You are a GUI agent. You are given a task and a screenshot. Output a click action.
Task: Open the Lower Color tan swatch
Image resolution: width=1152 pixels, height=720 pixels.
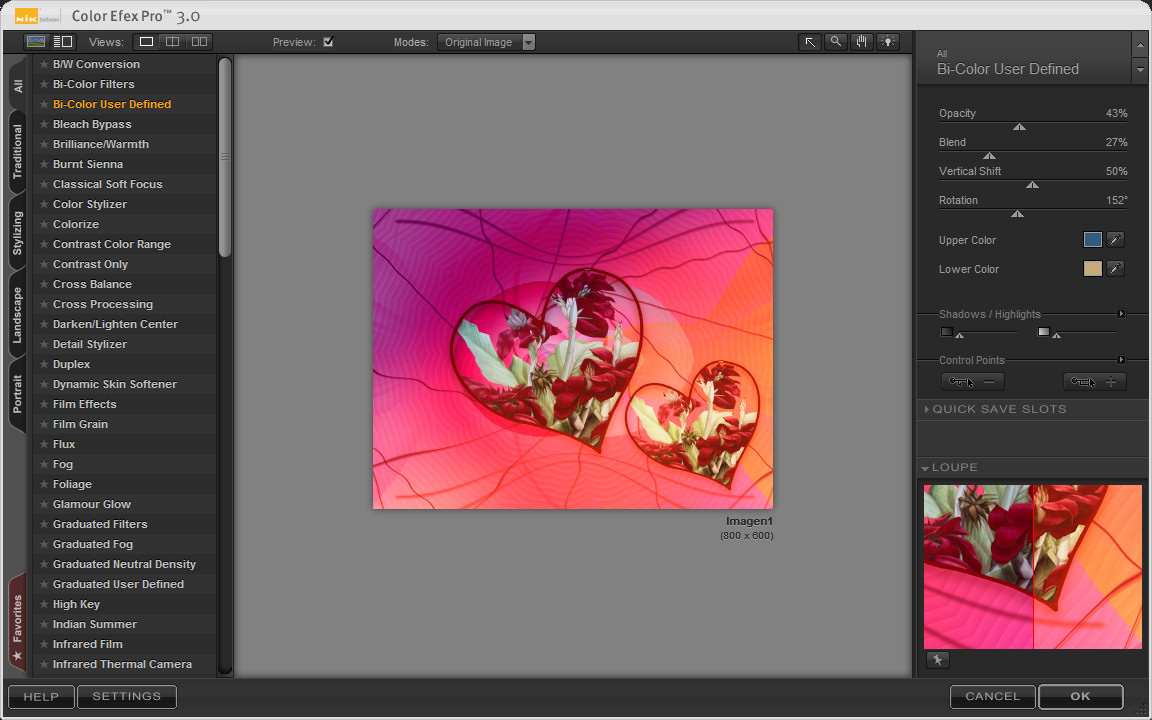click(1092, 269)
